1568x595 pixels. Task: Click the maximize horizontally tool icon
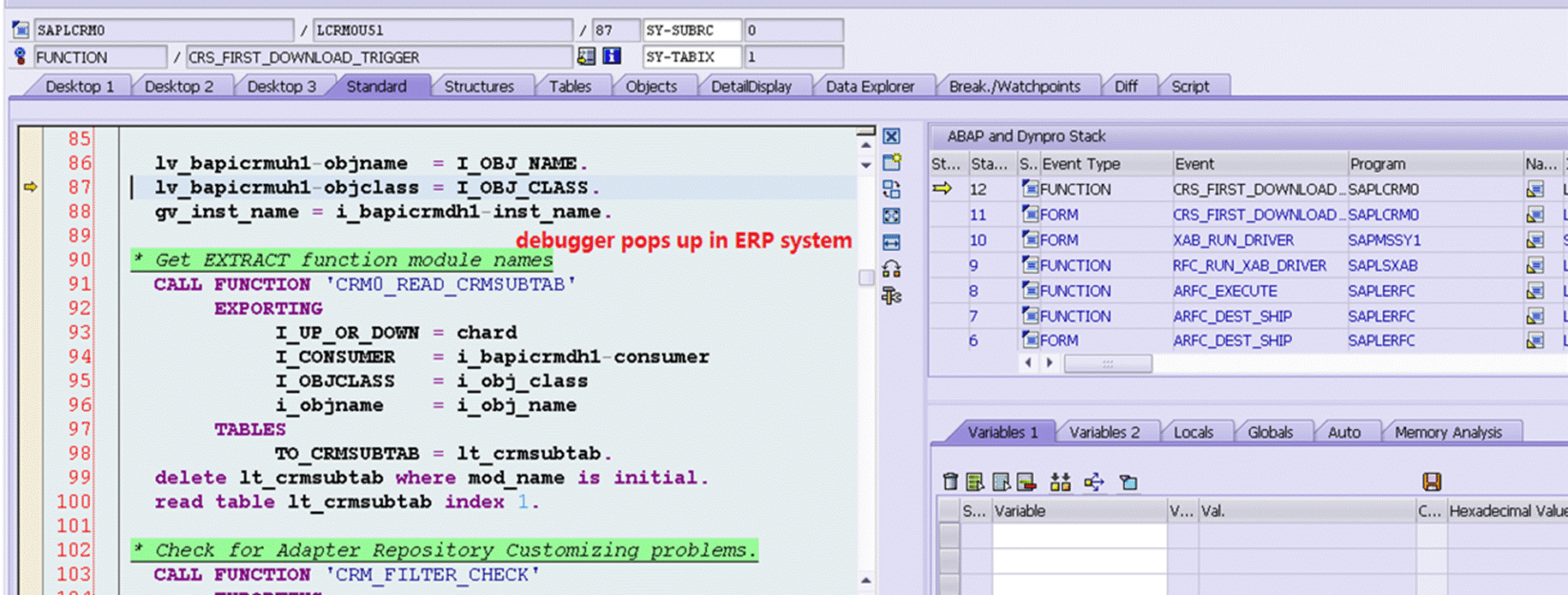pos(892,242)
